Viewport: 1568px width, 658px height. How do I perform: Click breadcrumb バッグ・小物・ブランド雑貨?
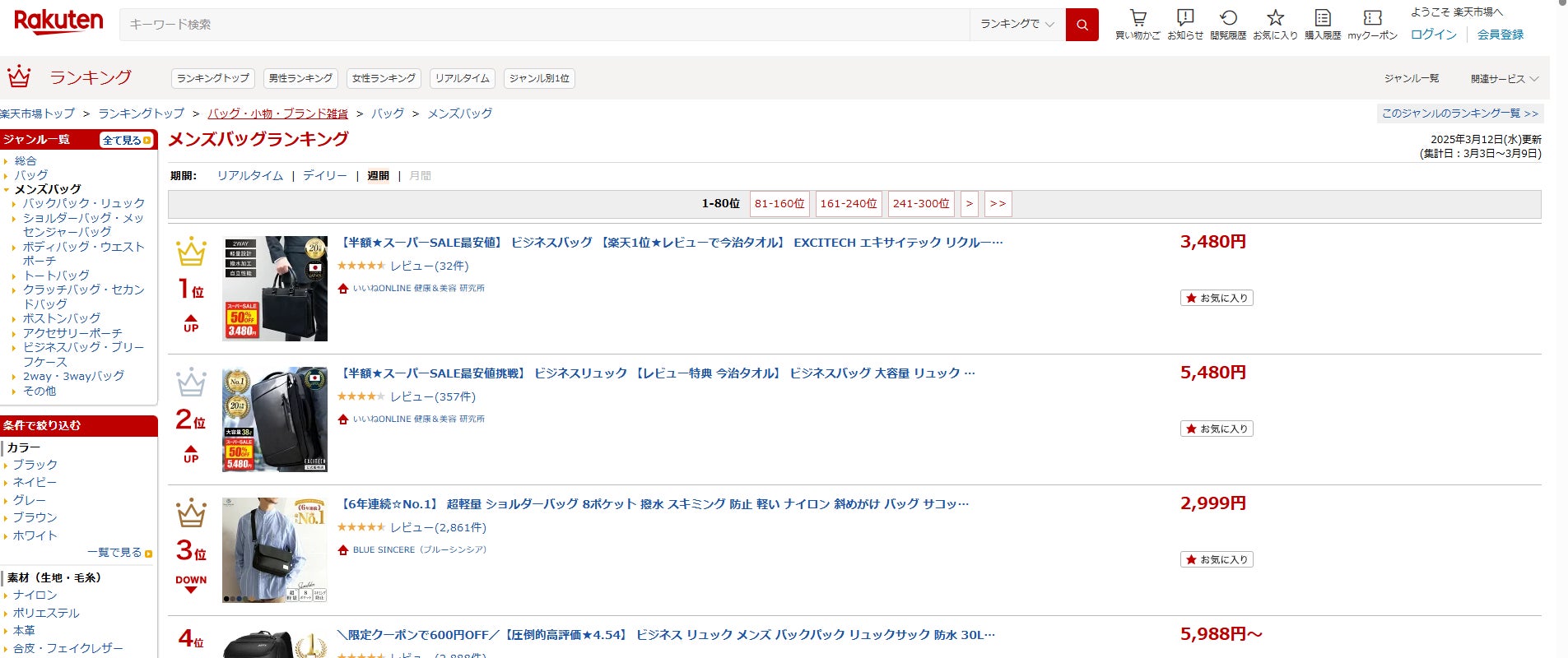point(277,114)
